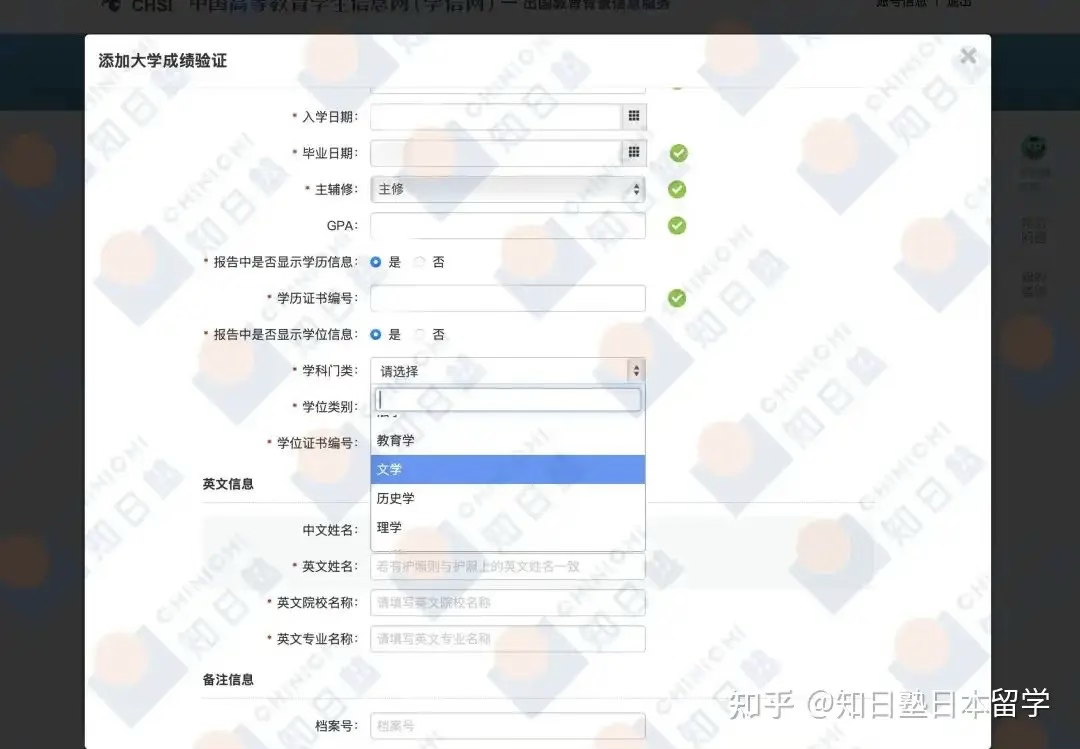Select 是 for 显示学位信息

click(x=376, y=334)
